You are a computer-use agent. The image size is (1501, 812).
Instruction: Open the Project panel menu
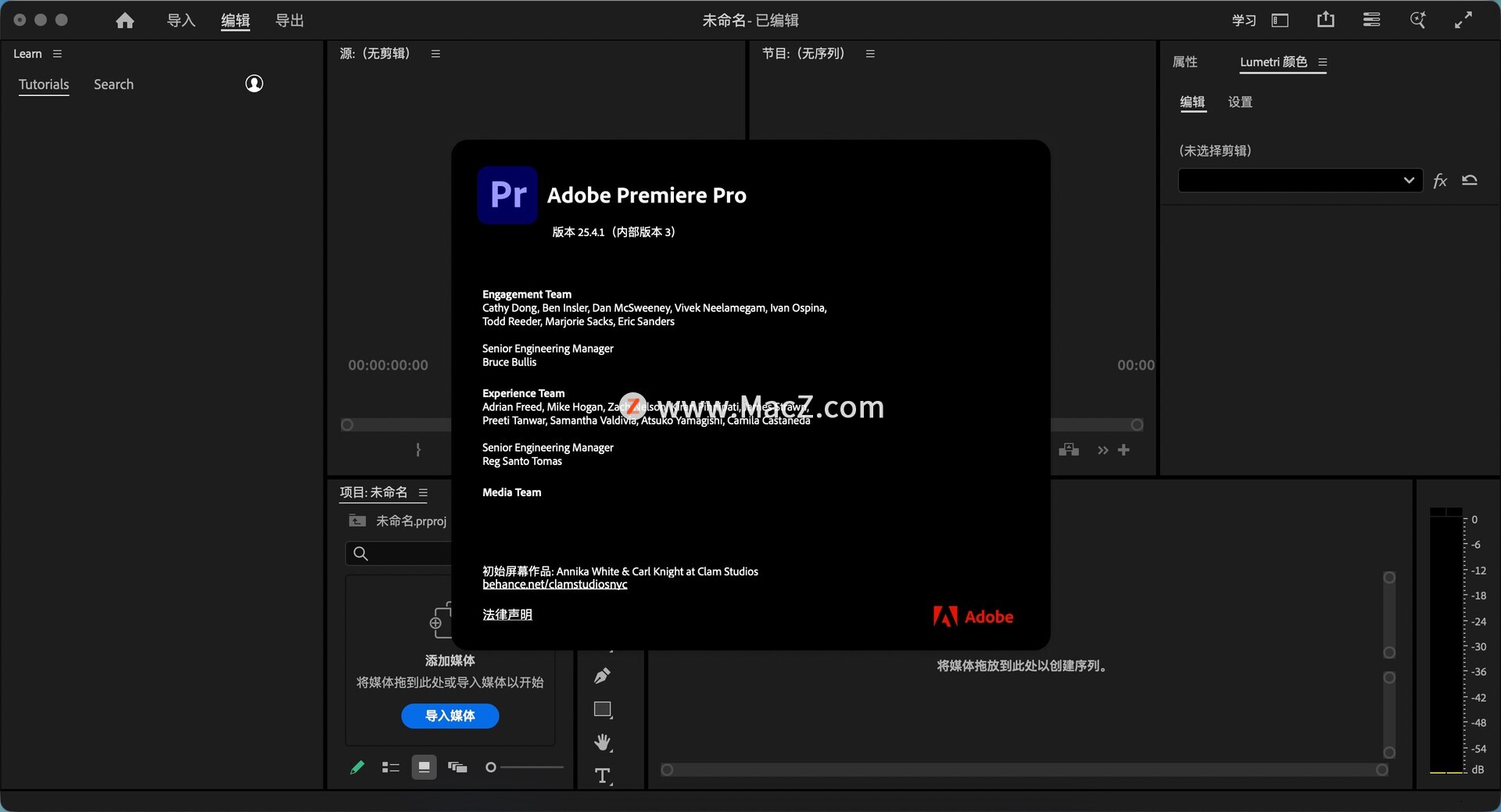point(423,492)
